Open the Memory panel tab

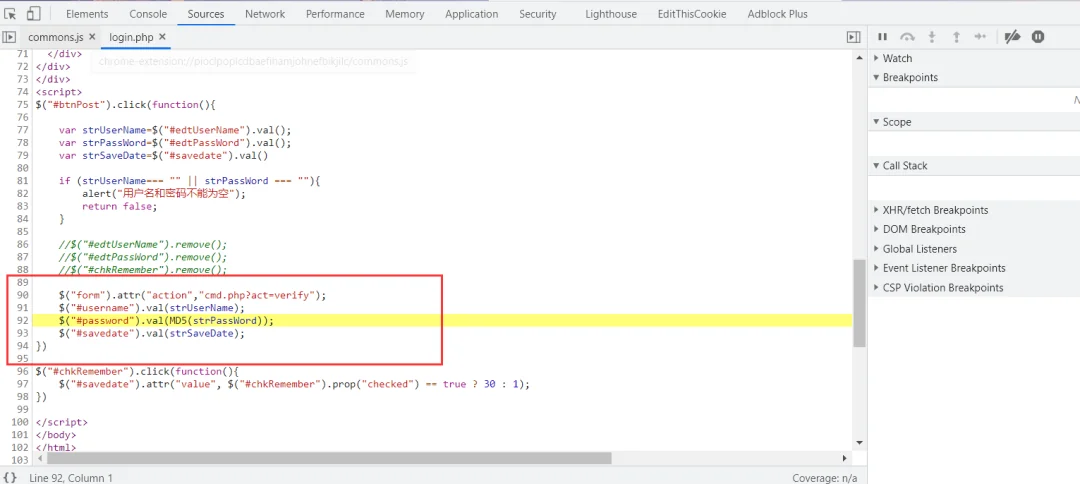pyautogui.click(x=405, y=14)
